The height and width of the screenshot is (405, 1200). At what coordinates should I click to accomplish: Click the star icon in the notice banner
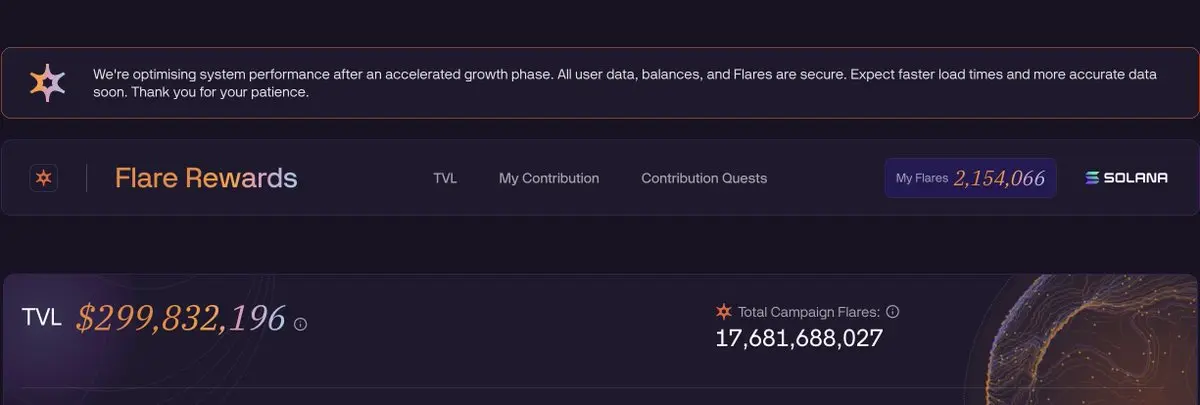pos(47,83)
